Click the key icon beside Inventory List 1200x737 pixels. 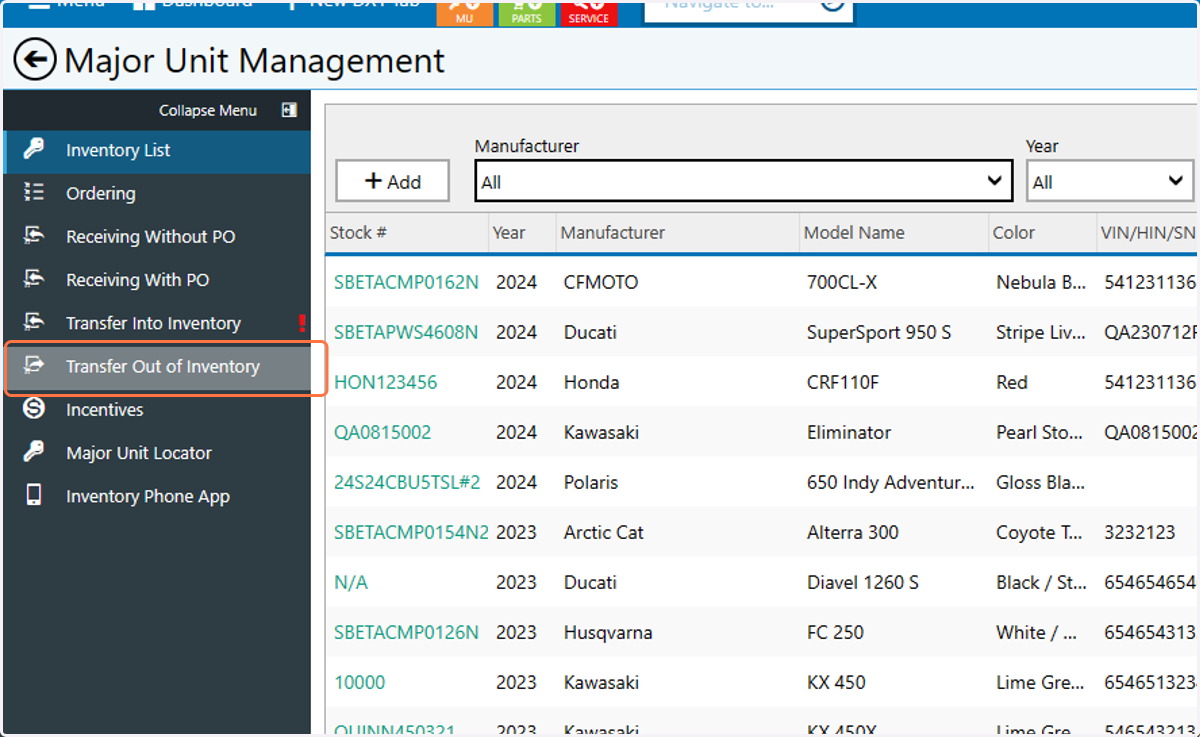(34, 150)
